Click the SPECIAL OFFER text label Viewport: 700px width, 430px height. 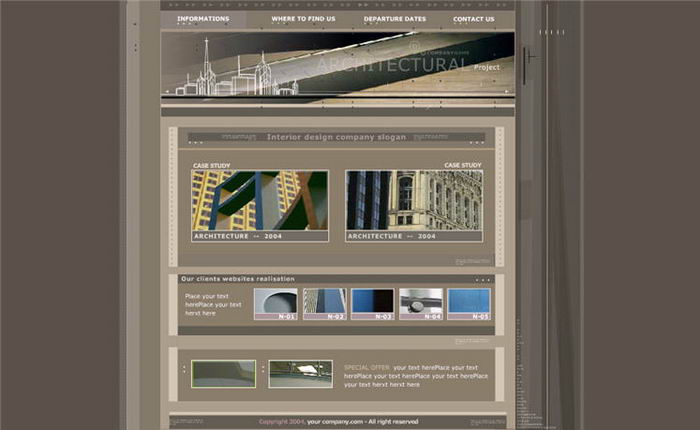pyautogui.click(x=366, y=367)
